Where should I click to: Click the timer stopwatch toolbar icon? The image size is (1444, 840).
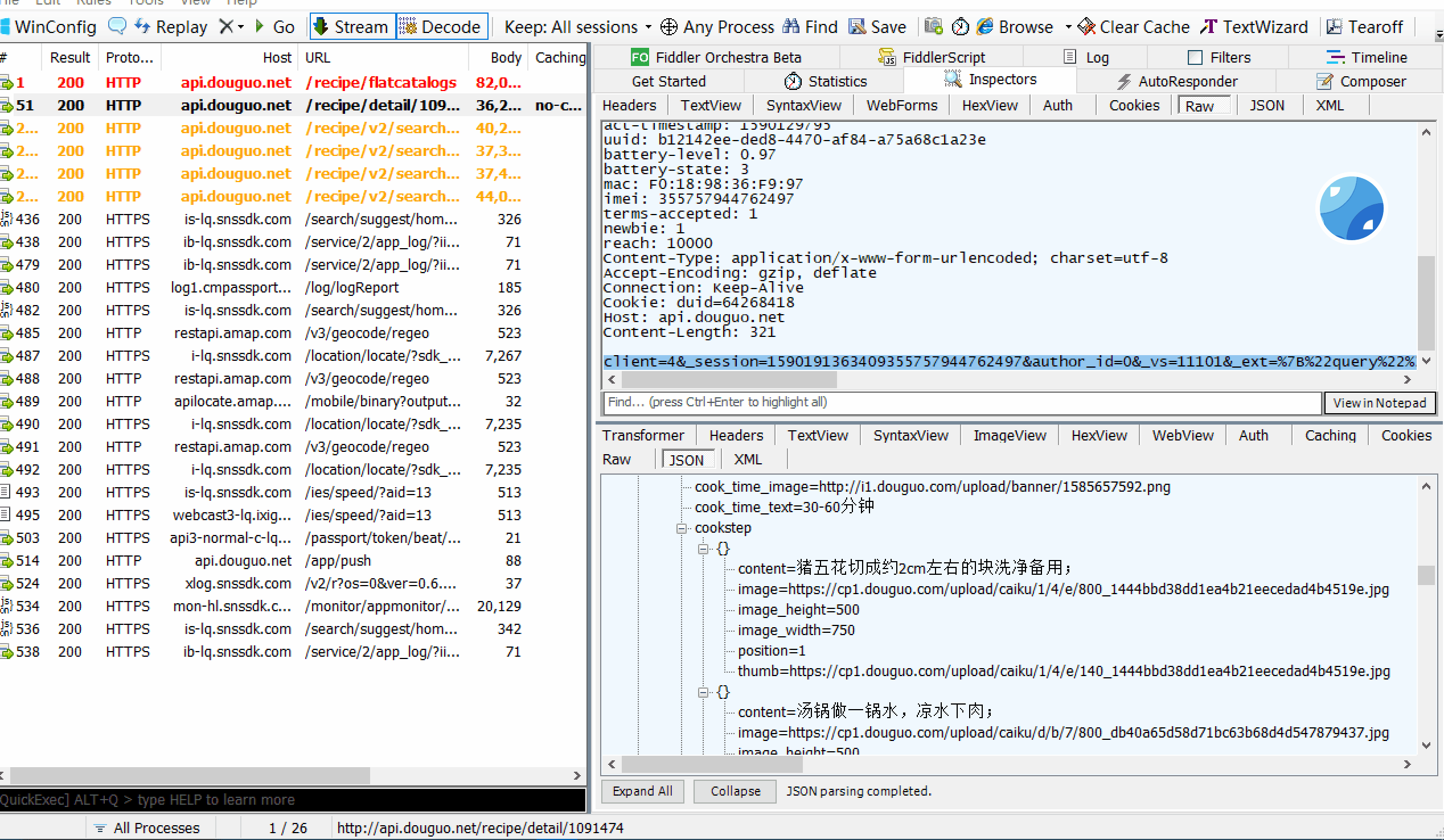[961, 26]
